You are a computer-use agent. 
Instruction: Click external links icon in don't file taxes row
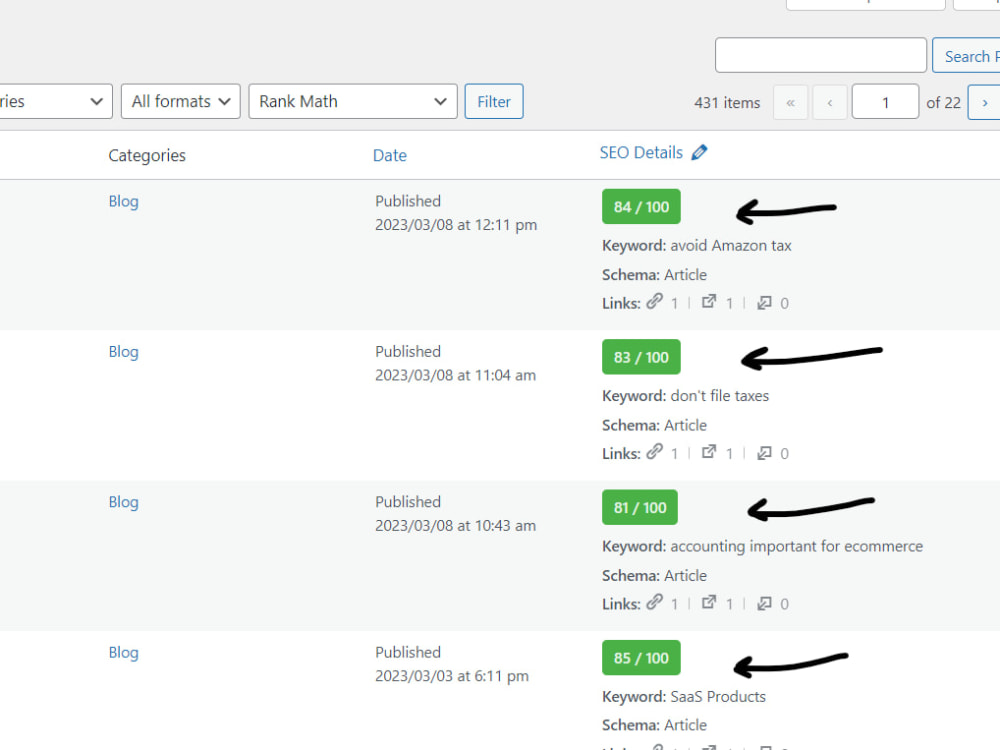(709, 452)
